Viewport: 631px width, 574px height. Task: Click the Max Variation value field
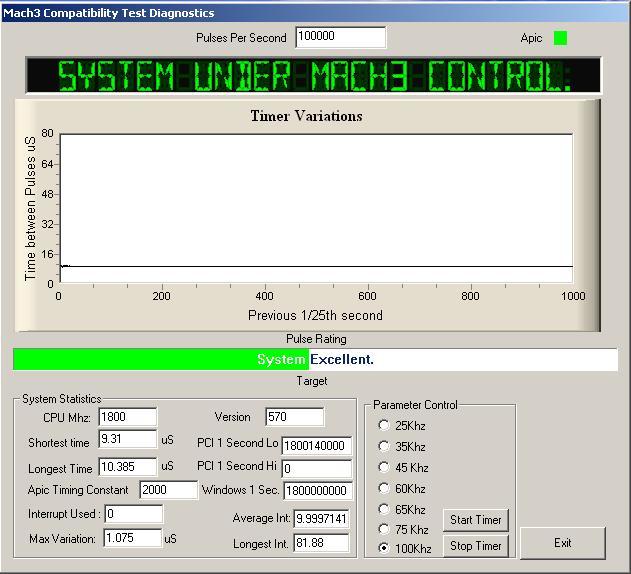(132, 538)
